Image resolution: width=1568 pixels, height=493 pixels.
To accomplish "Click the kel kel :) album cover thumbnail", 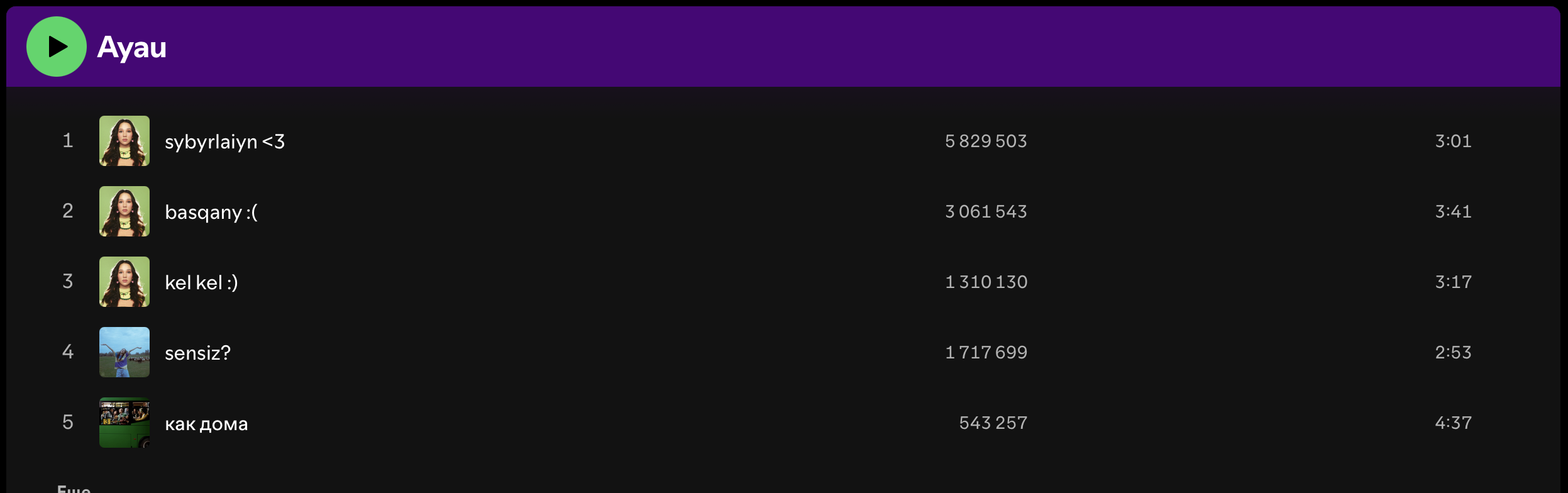I will click(124, 282).
